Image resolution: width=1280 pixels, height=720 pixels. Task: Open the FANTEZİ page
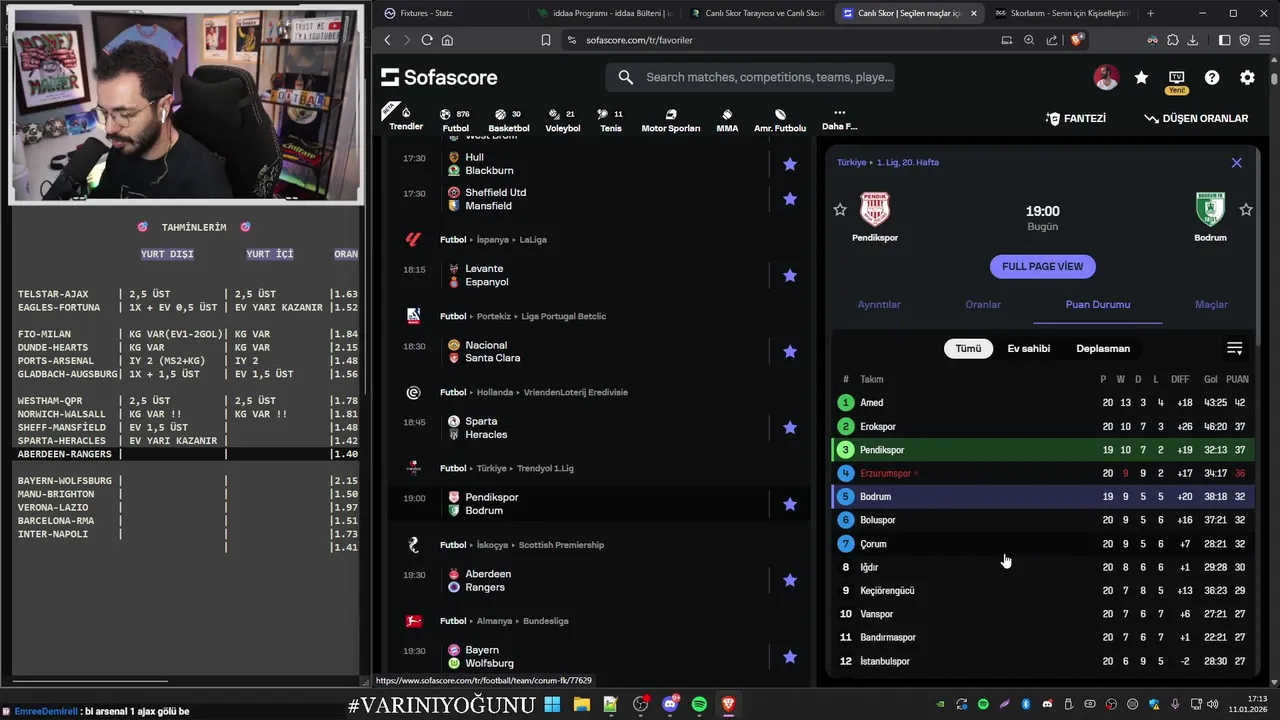(x=1076, y=118)
